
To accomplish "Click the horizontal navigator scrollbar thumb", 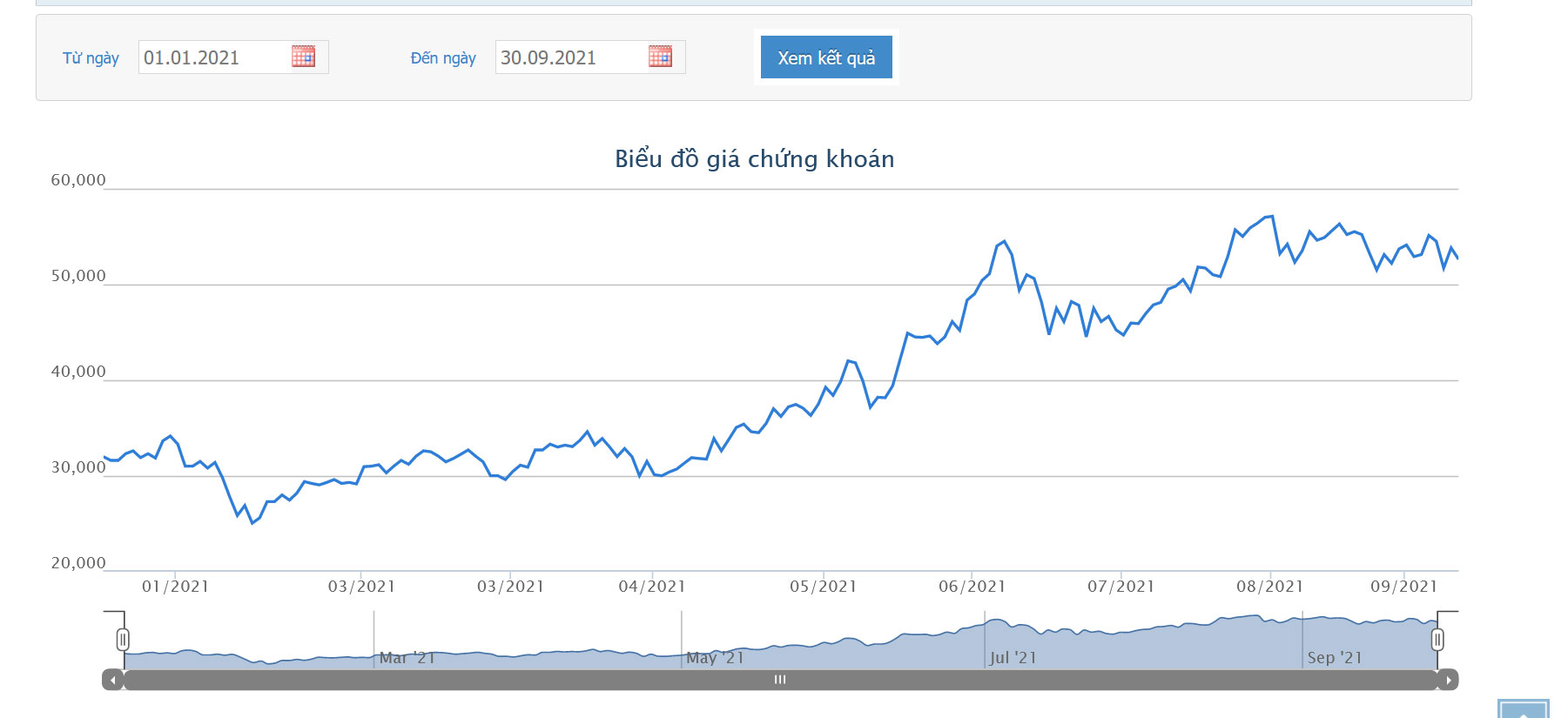I will [x=780, y=680].
